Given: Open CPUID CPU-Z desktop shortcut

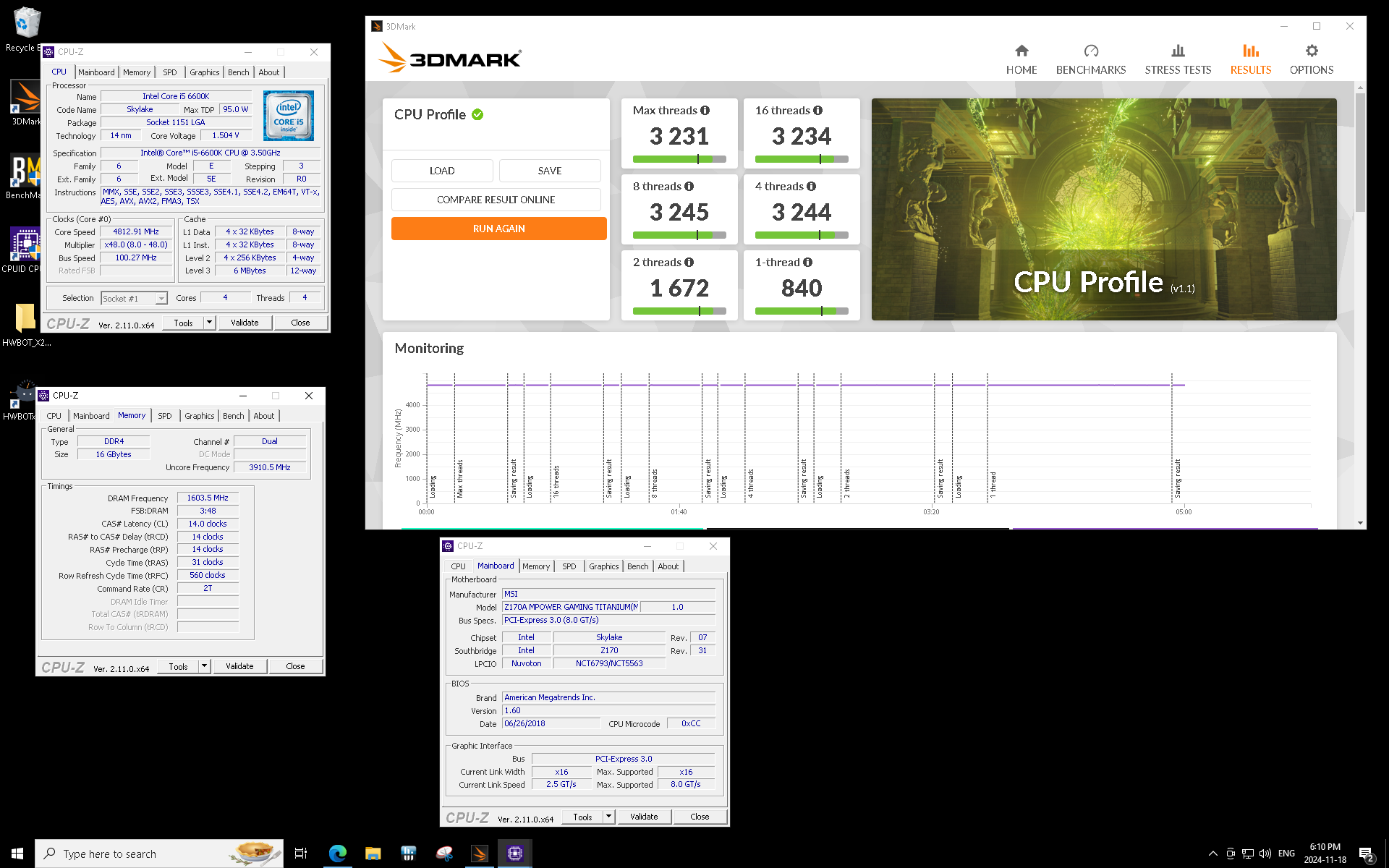Looking at the screenshot, I should (24, 250).
